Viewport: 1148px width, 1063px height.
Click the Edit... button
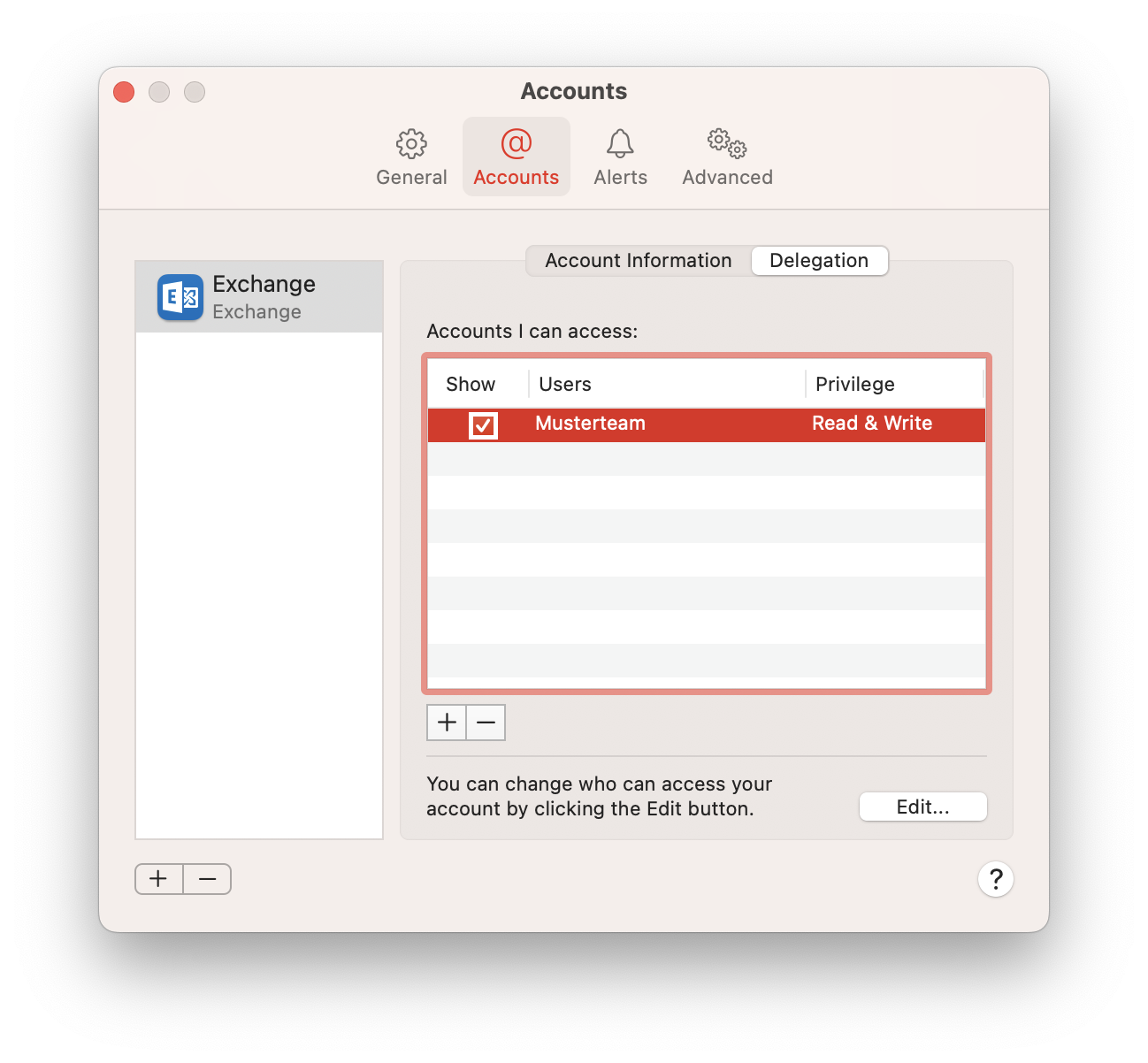[922, 807]
